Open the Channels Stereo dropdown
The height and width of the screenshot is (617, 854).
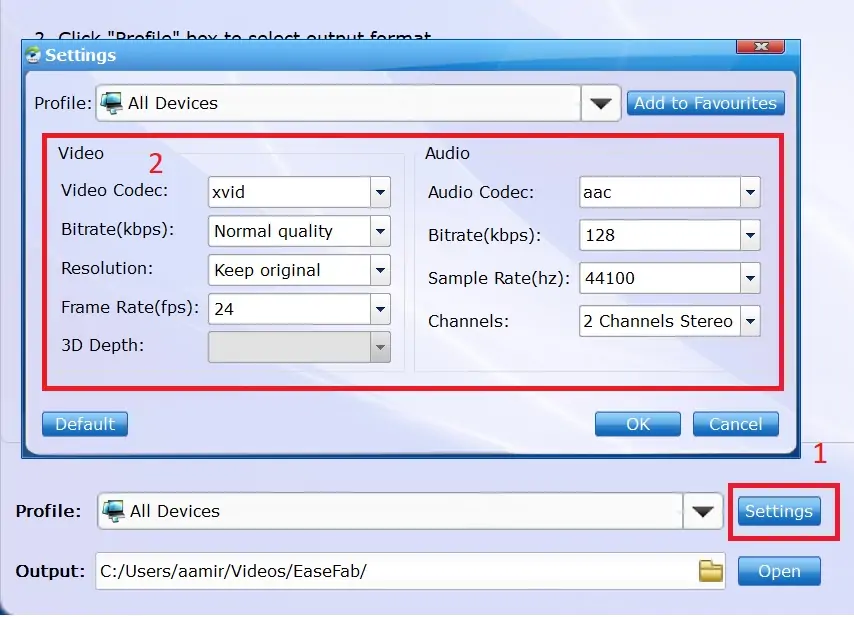pyautogui.click(x=750, y=321)
